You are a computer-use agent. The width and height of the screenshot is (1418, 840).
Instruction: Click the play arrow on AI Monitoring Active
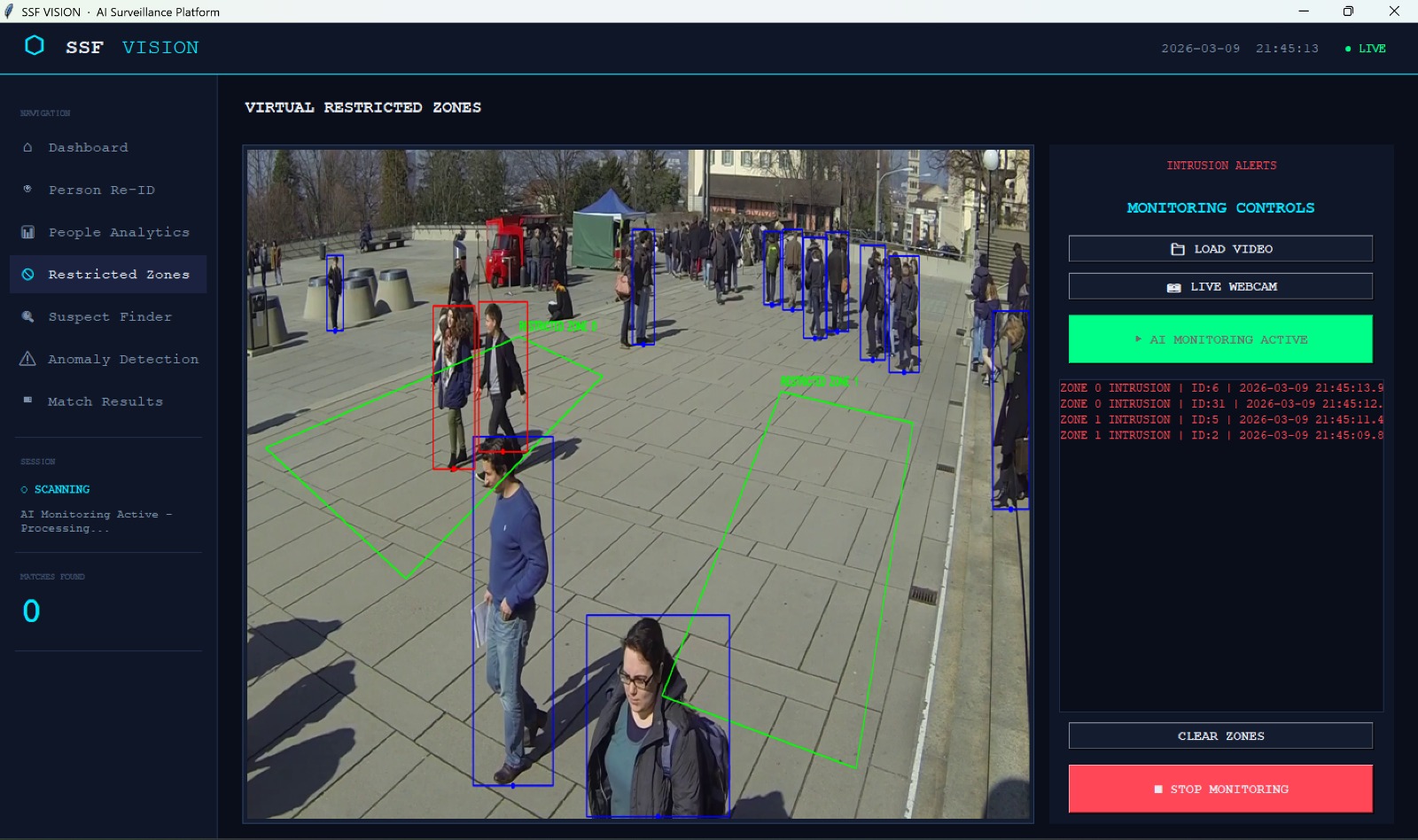click(x=1139, y=338)
